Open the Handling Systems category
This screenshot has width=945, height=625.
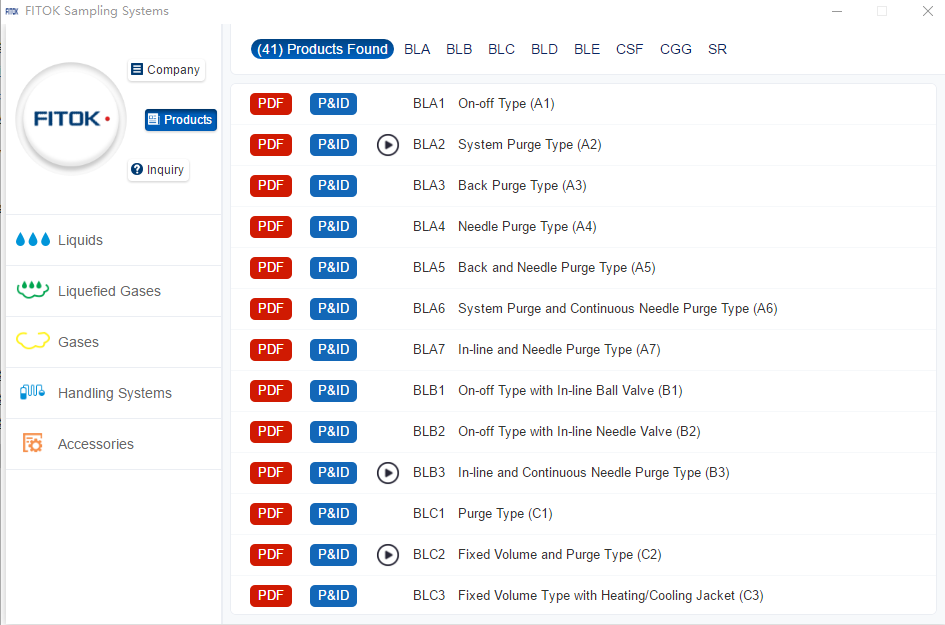tap(114, 393)
